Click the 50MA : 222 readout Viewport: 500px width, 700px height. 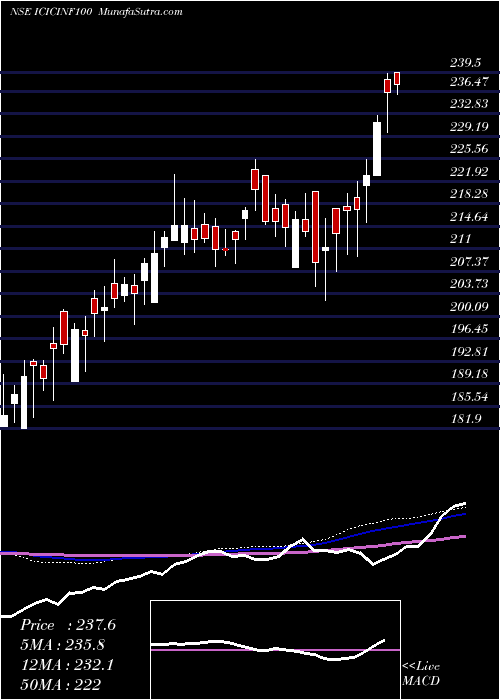[60, 685]
